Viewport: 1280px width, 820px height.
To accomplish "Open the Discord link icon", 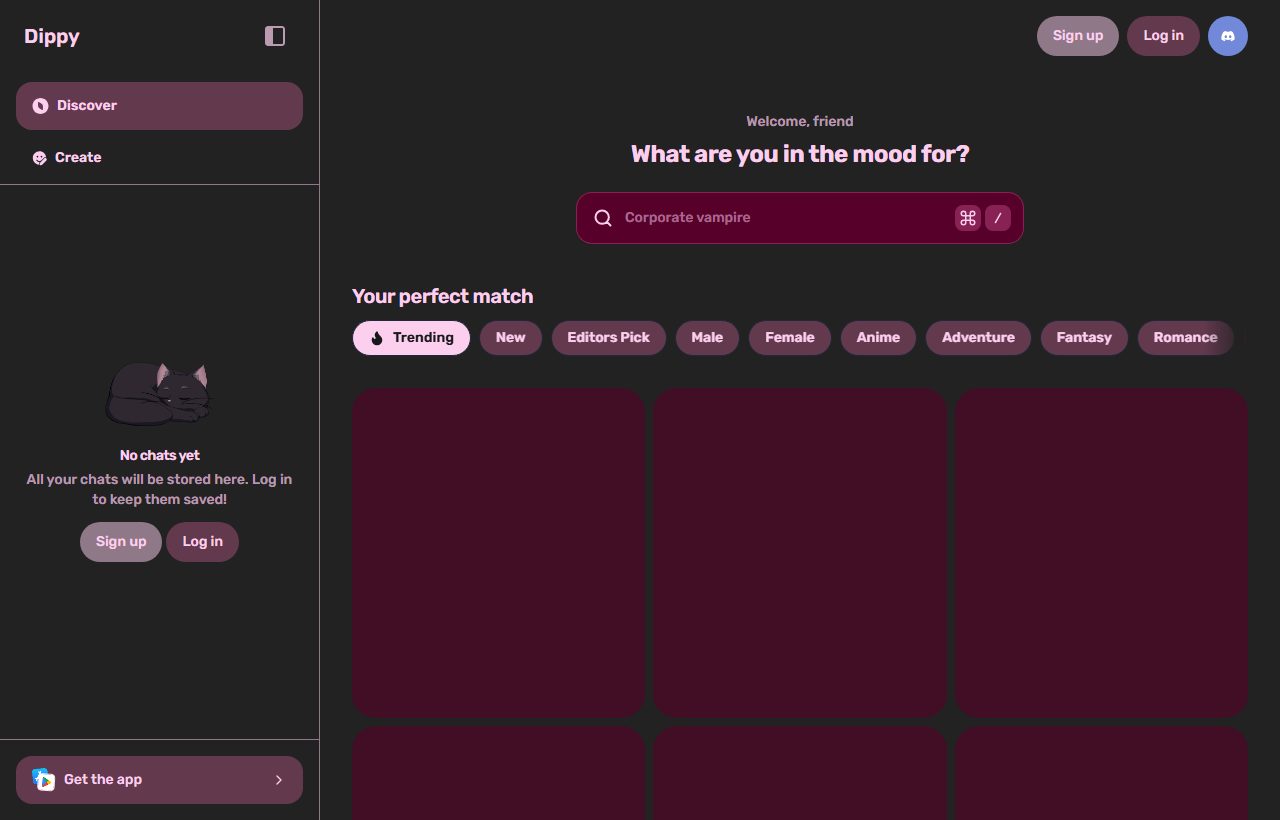I will coord(1228,36).
